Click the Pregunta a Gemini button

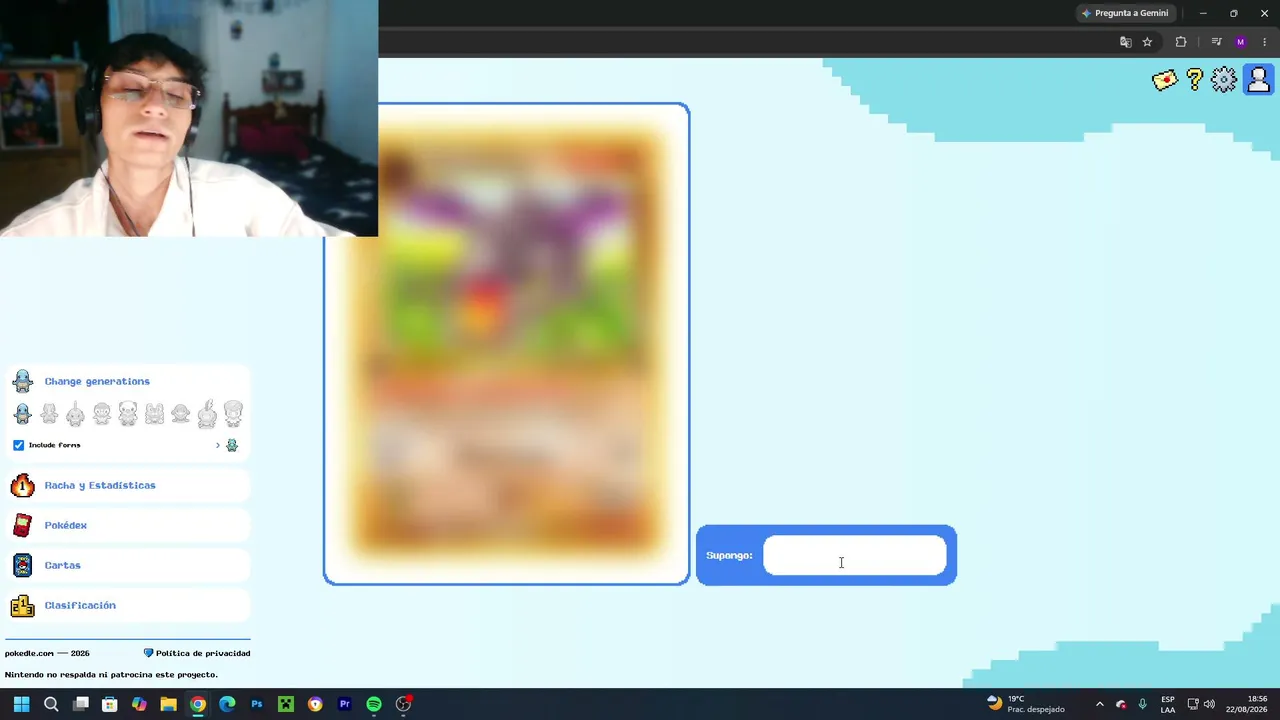coord(1125,13)
